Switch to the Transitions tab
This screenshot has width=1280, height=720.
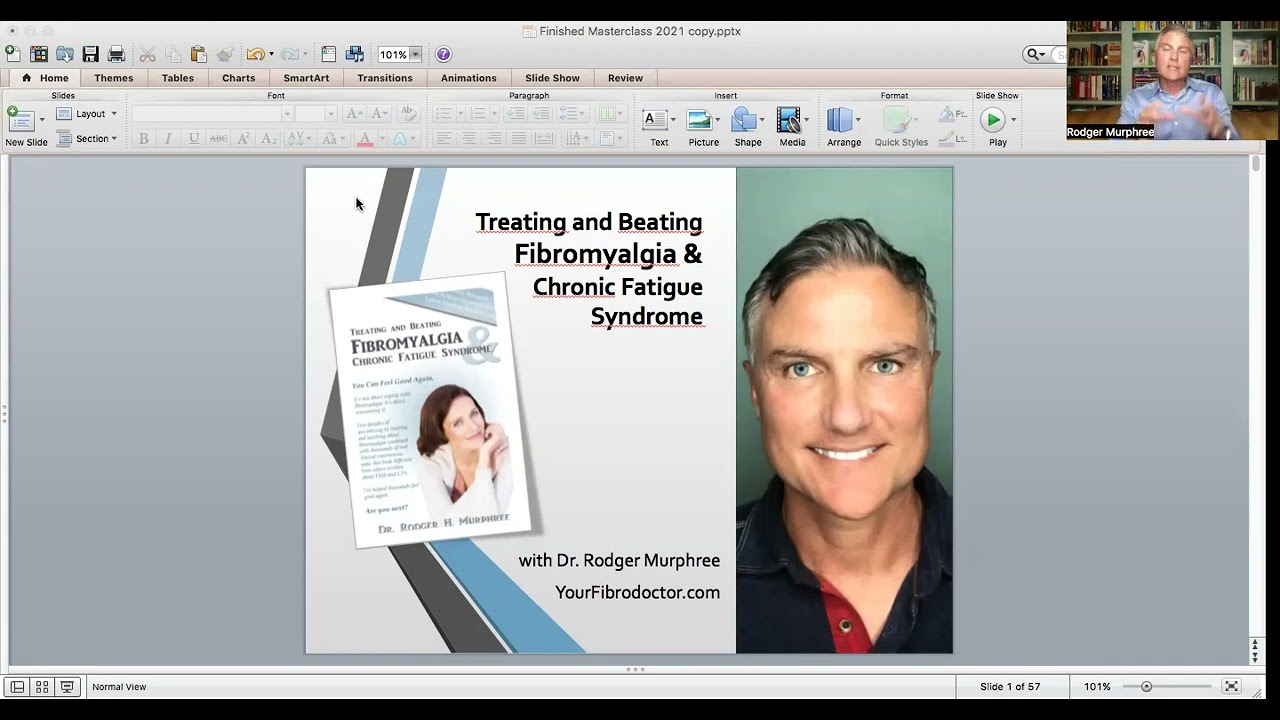point(385,78)
